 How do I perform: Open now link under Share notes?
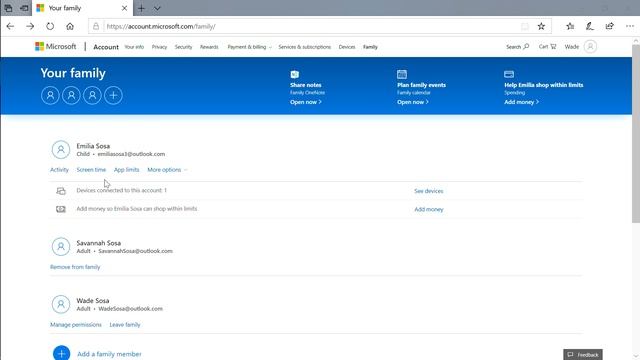point(306,102)
